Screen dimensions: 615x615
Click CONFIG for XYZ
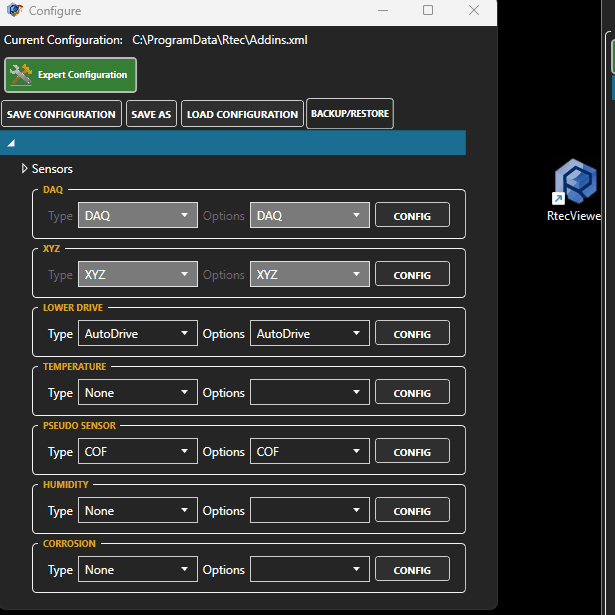point(412,274)
